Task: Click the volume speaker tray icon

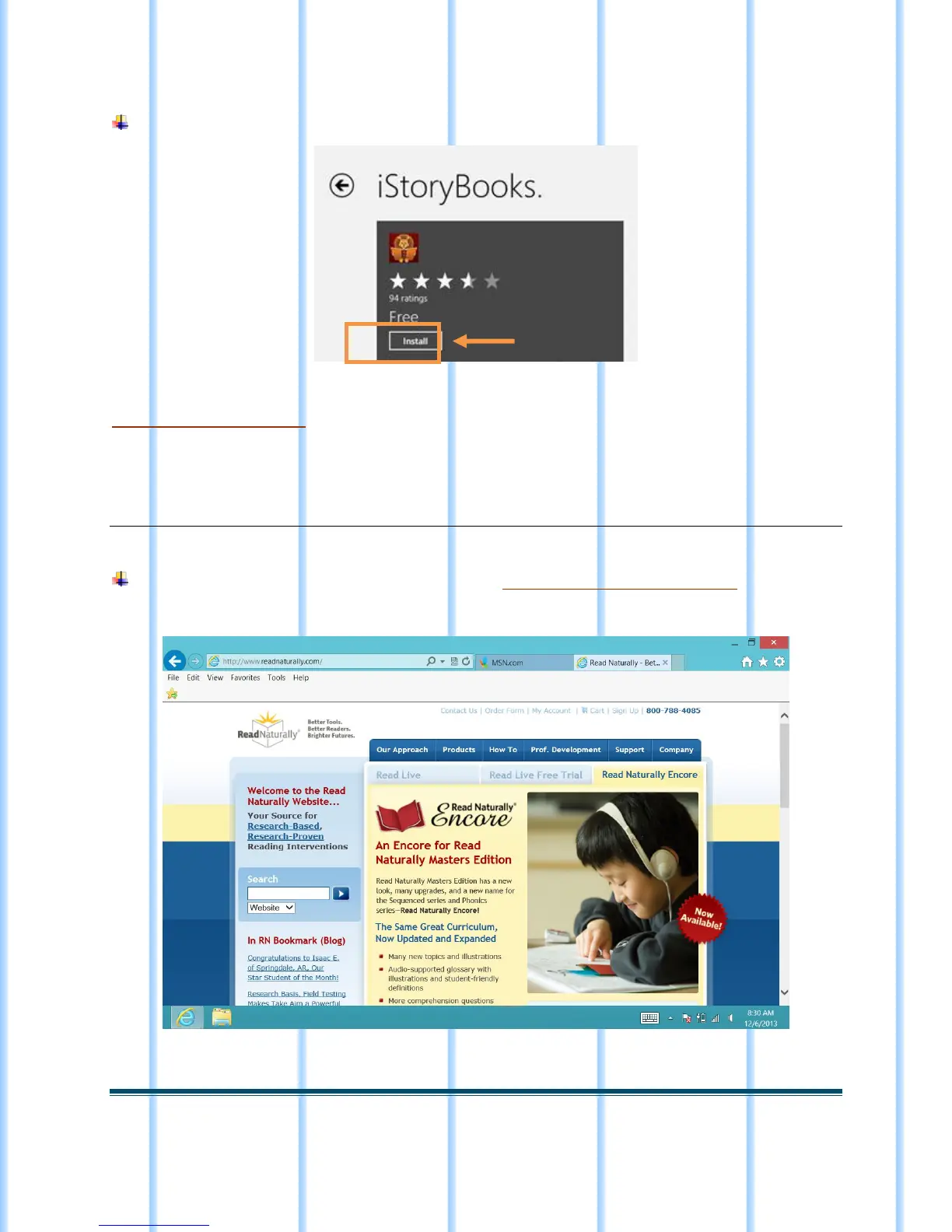Action: [x=730, y=1017]
